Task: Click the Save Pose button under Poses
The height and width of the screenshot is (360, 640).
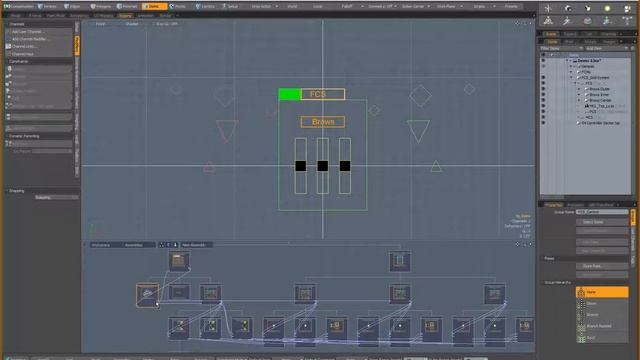Action: coord(602,266)
